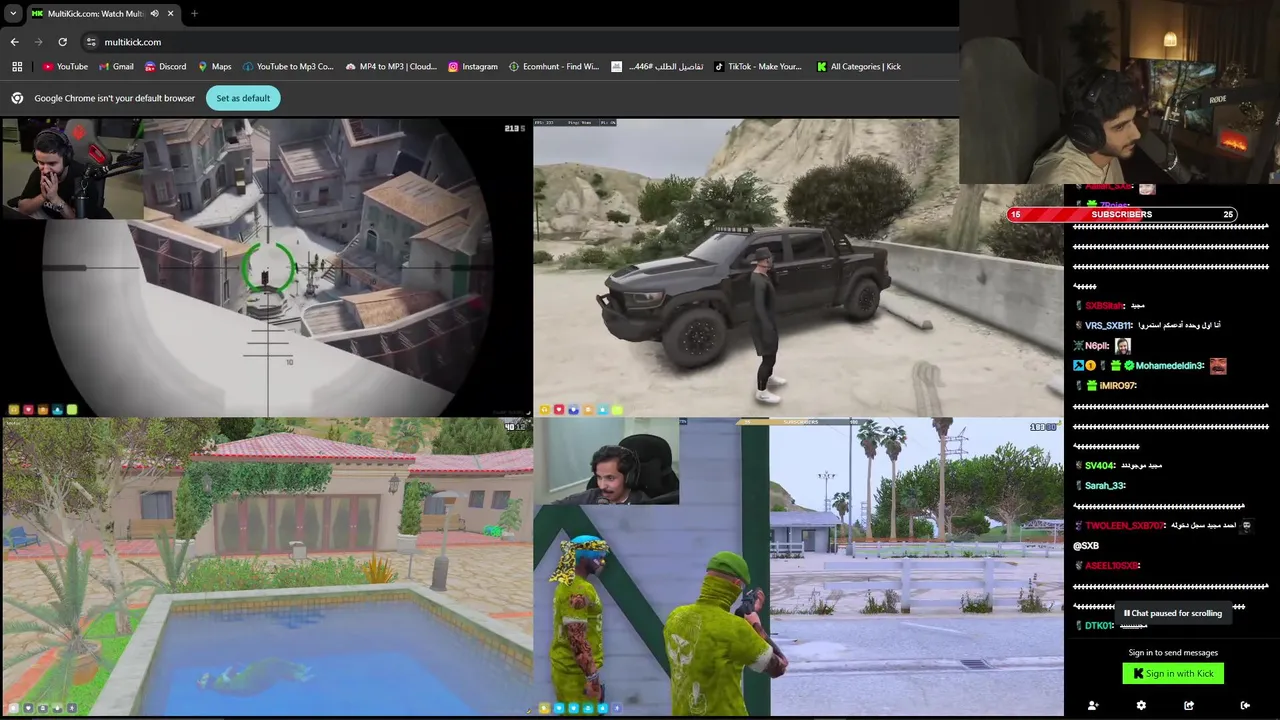Viewport: 1280px width, 720px height.
Task: Click the Chrome logo in default-browser infobar
Action: [x=17, y=98]
